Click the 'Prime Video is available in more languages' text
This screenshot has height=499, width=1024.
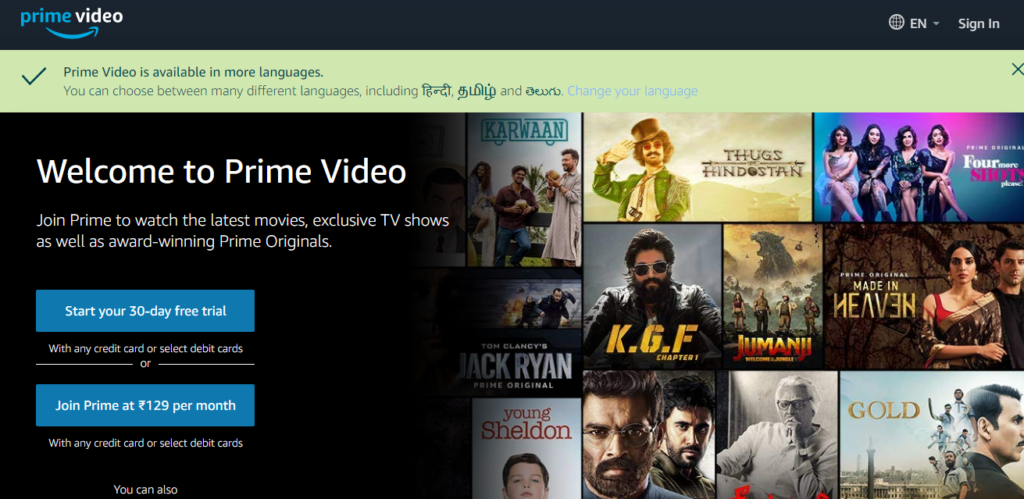[193, 72]
